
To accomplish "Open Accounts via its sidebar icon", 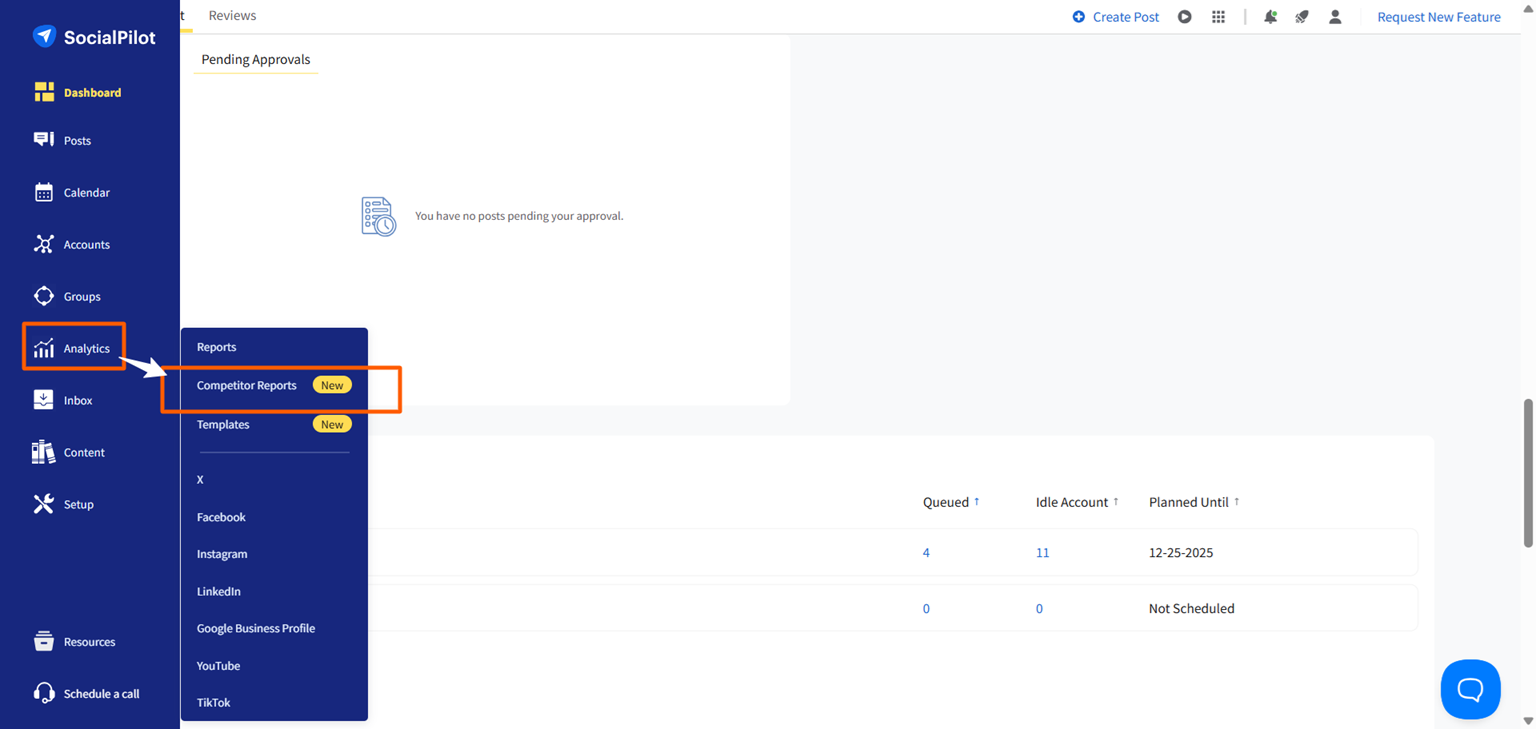I will coord(44,244).
